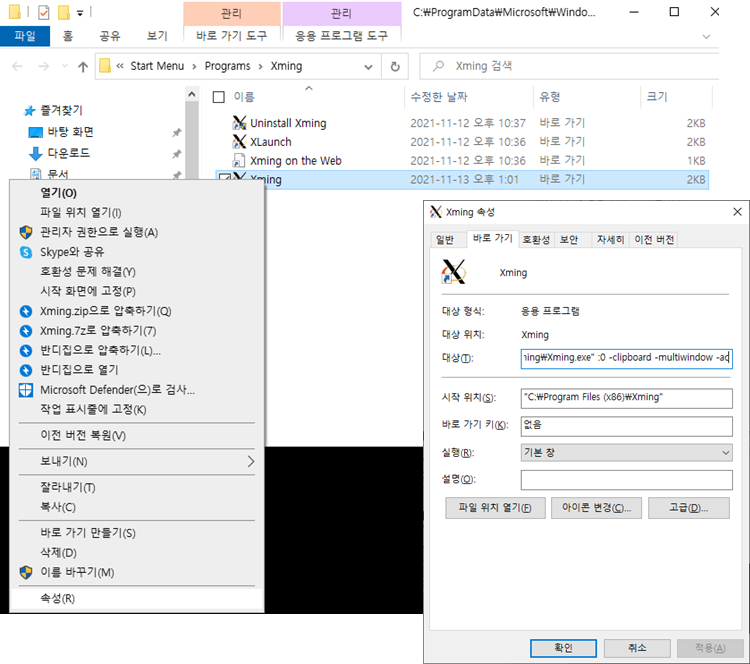Click the chevron after Programs in path
750x664 pixels.
(260, 66)
